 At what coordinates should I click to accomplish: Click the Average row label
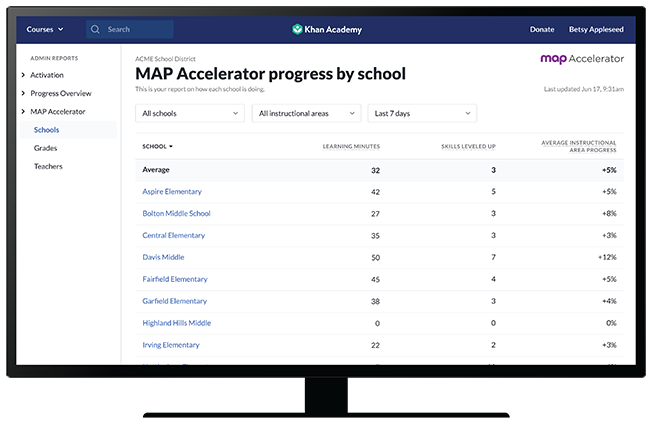pos(156,170)
